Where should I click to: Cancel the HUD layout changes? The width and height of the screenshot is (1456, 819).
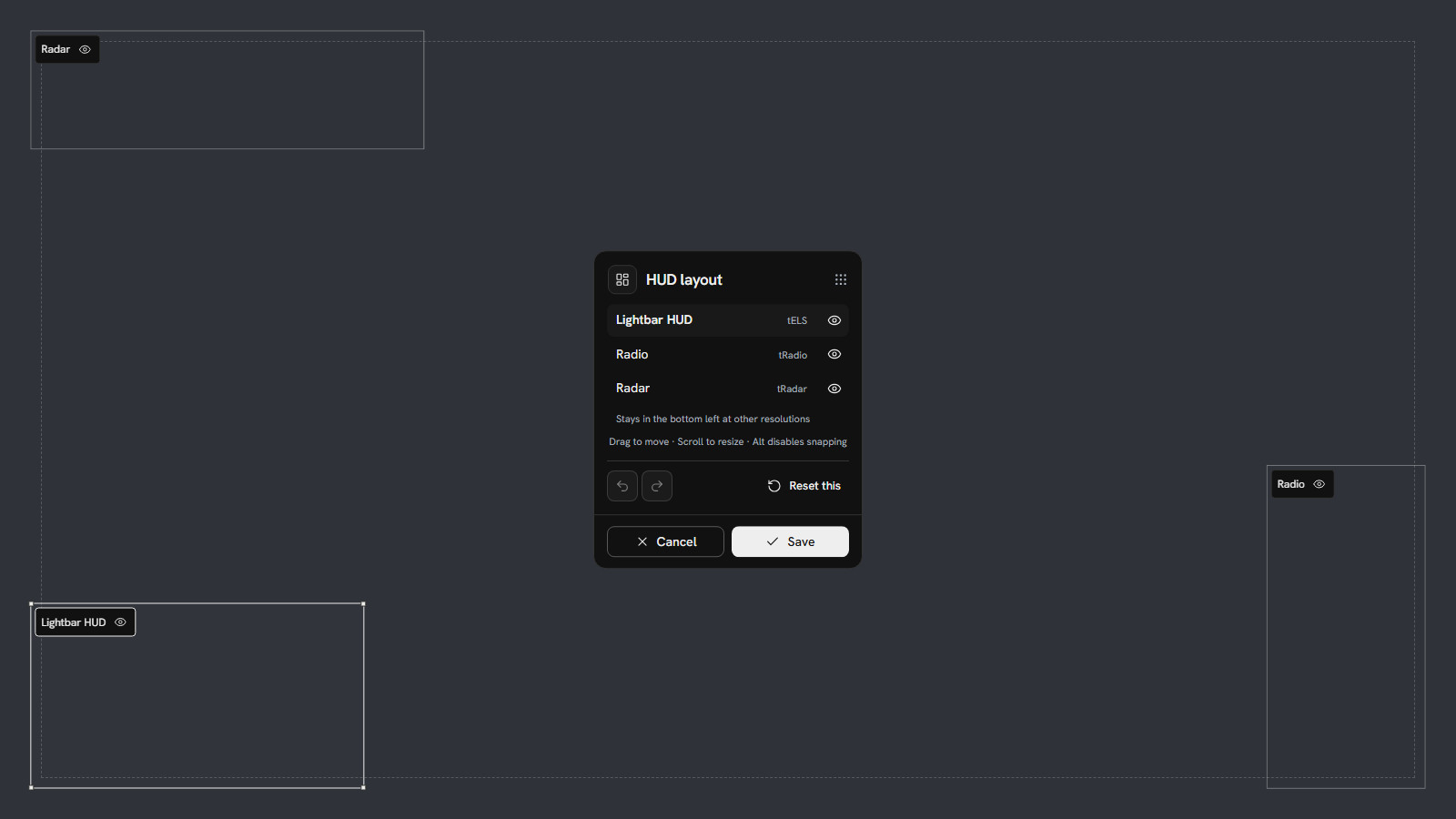coord(665,541)
